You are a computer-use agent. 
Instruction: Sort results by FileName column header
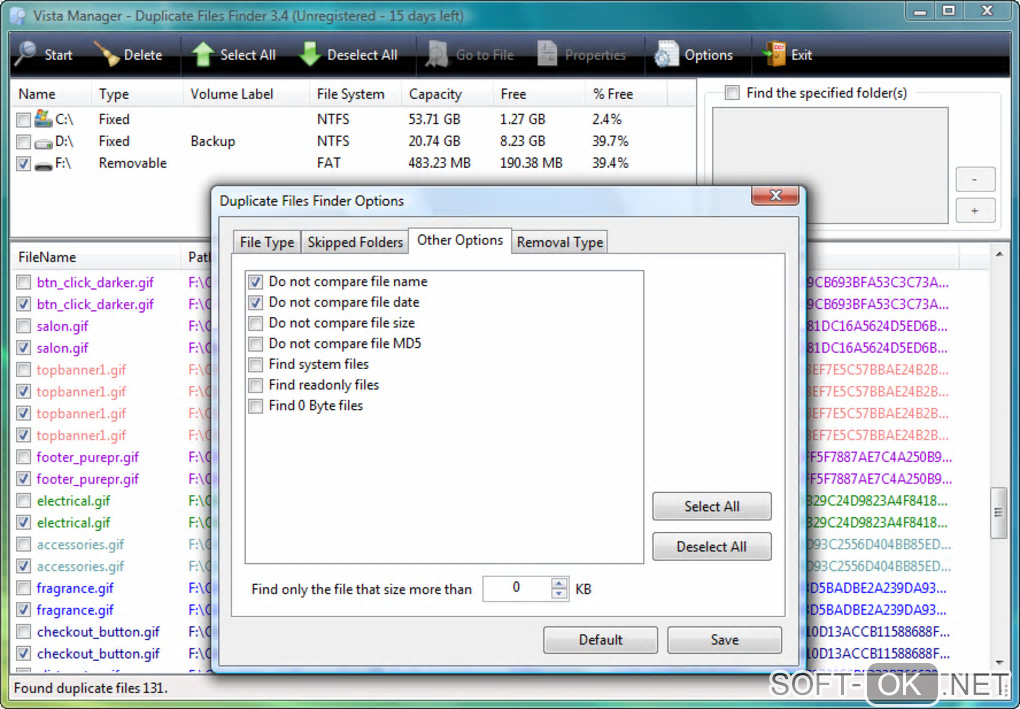[96, 257]
